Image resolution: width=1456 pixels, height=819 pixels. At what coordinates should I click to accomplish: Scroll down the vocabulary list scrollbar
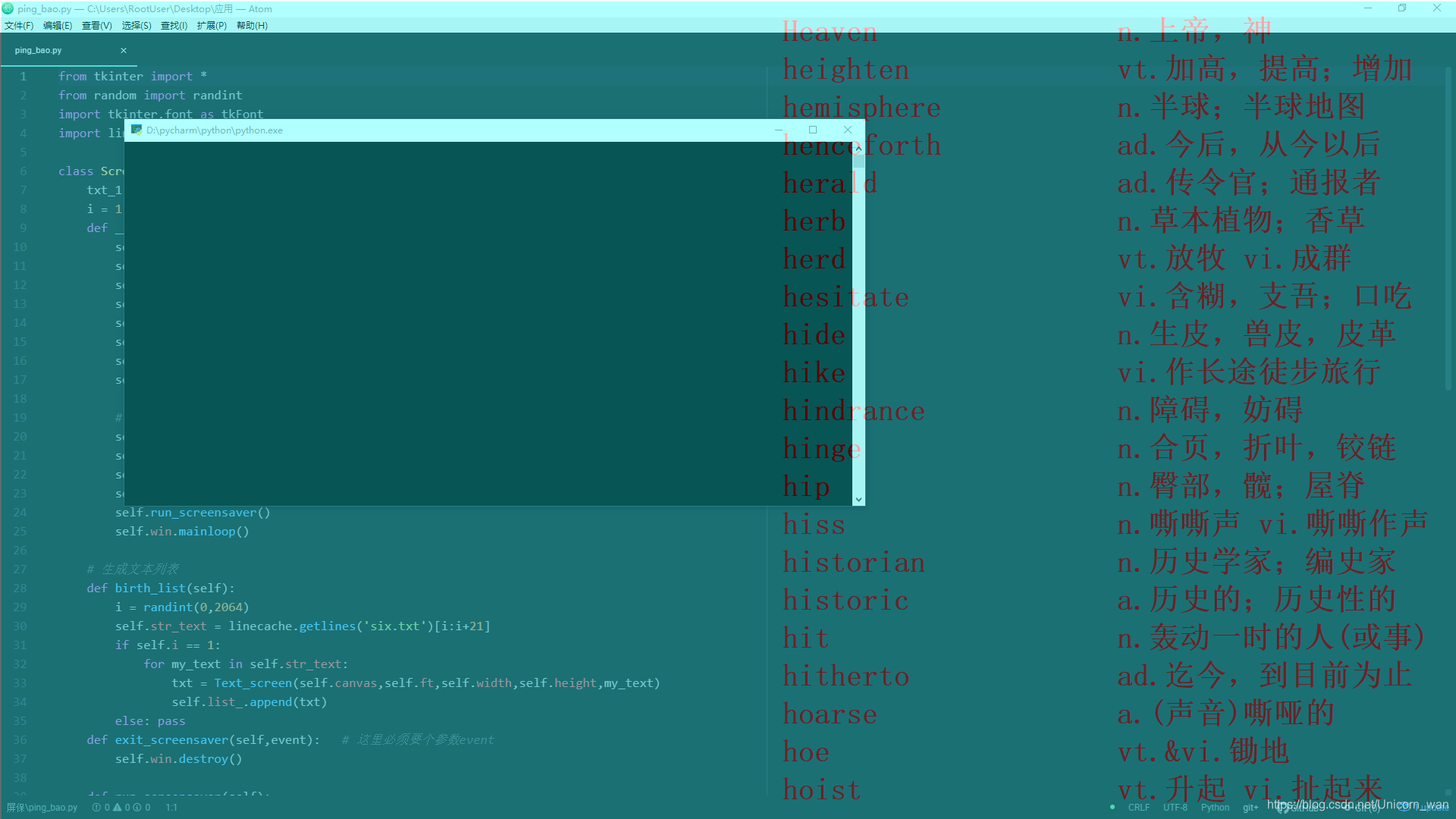(x=857, y=498)
